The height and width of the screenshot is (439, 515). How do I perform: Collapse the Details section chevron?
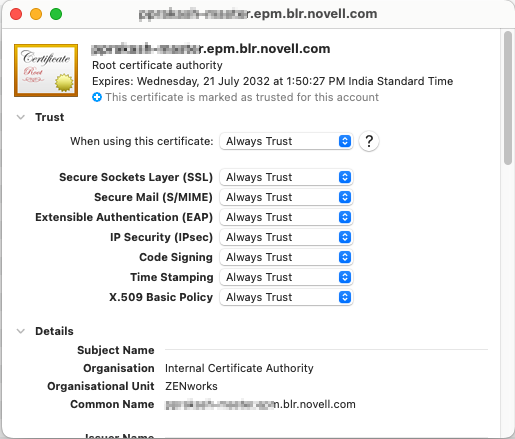[x=21, y=331]
